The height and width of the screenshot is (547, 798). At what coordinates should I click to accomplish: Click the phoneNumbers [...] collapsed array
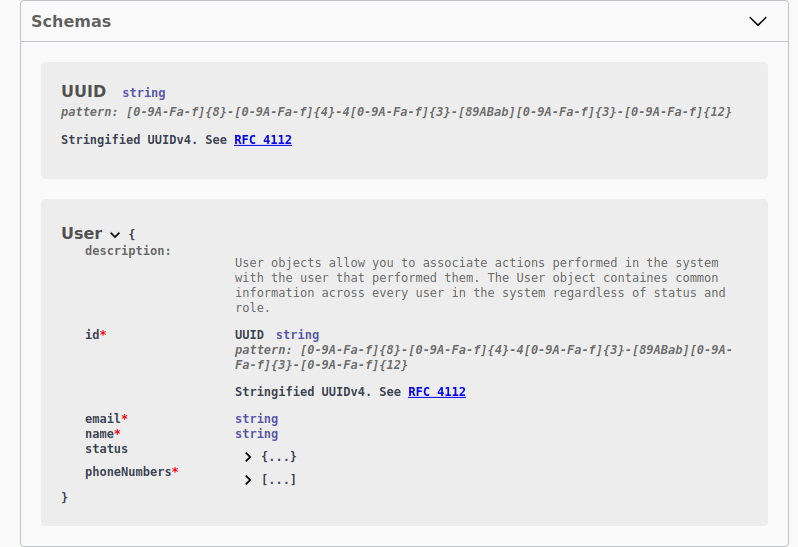pyautogui.click(x=279, y=480)
